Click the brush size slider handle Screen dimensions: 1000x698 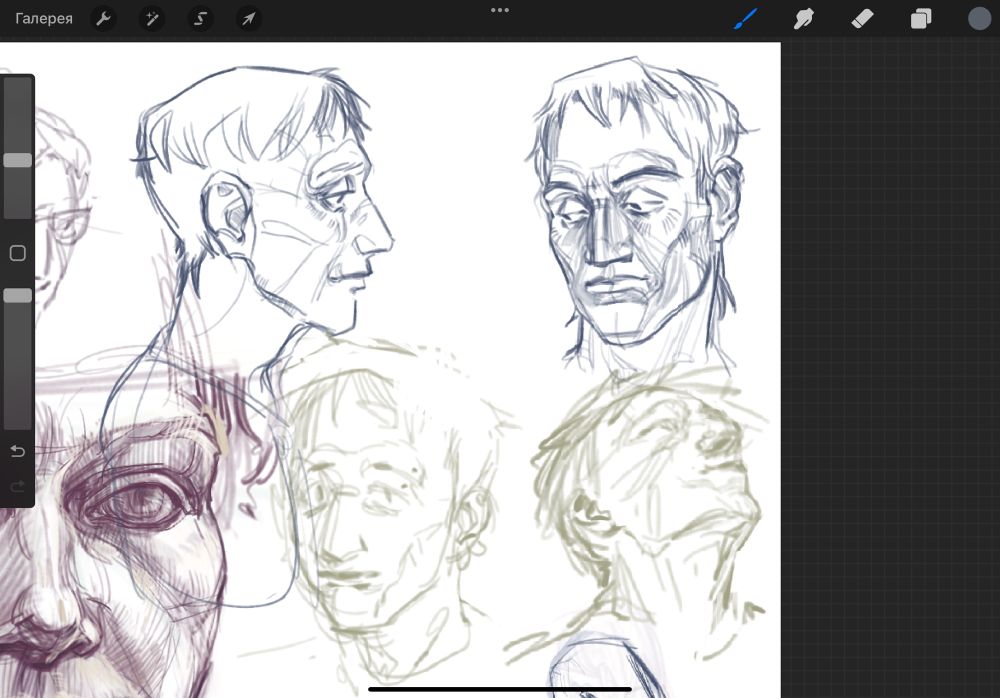[x=17, y=160]
